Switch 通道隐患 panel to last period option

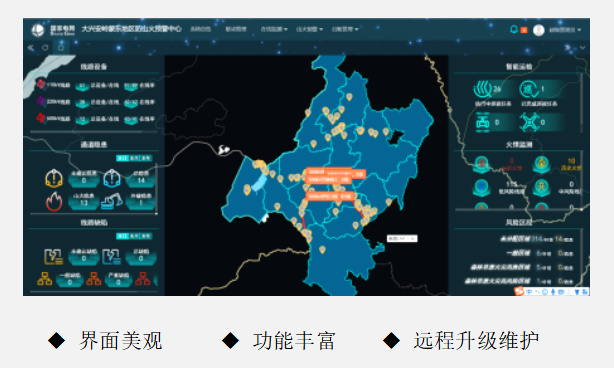click(x=146, y=158)
